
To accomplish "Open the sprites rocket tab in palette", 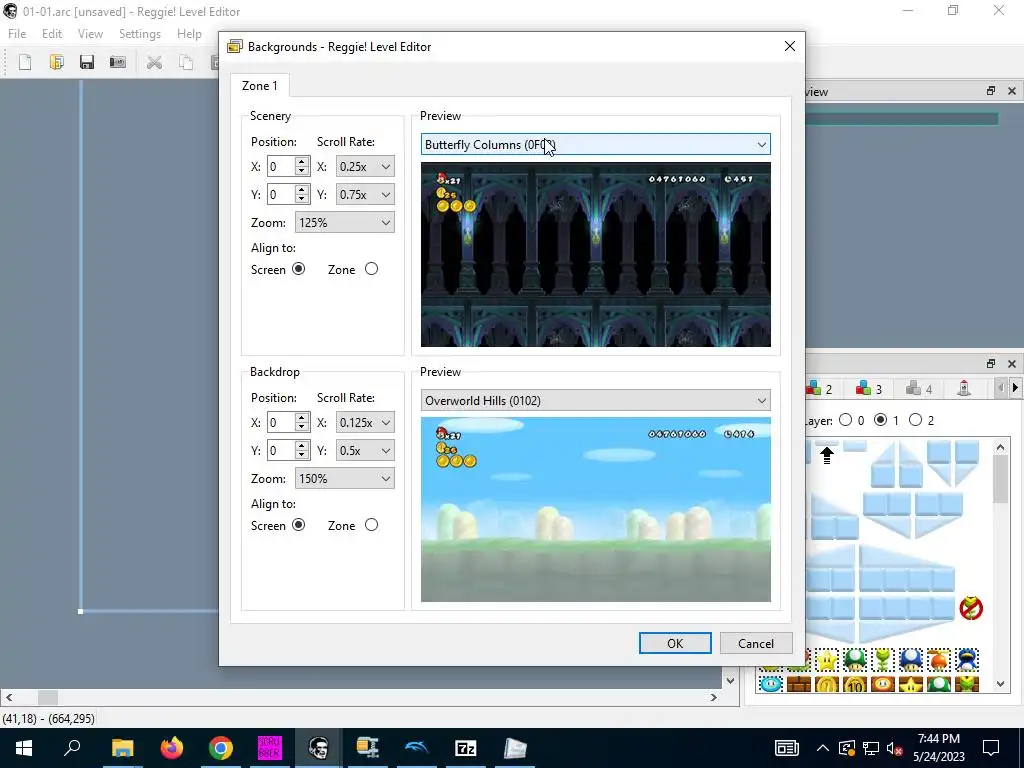I will [964, 389].
